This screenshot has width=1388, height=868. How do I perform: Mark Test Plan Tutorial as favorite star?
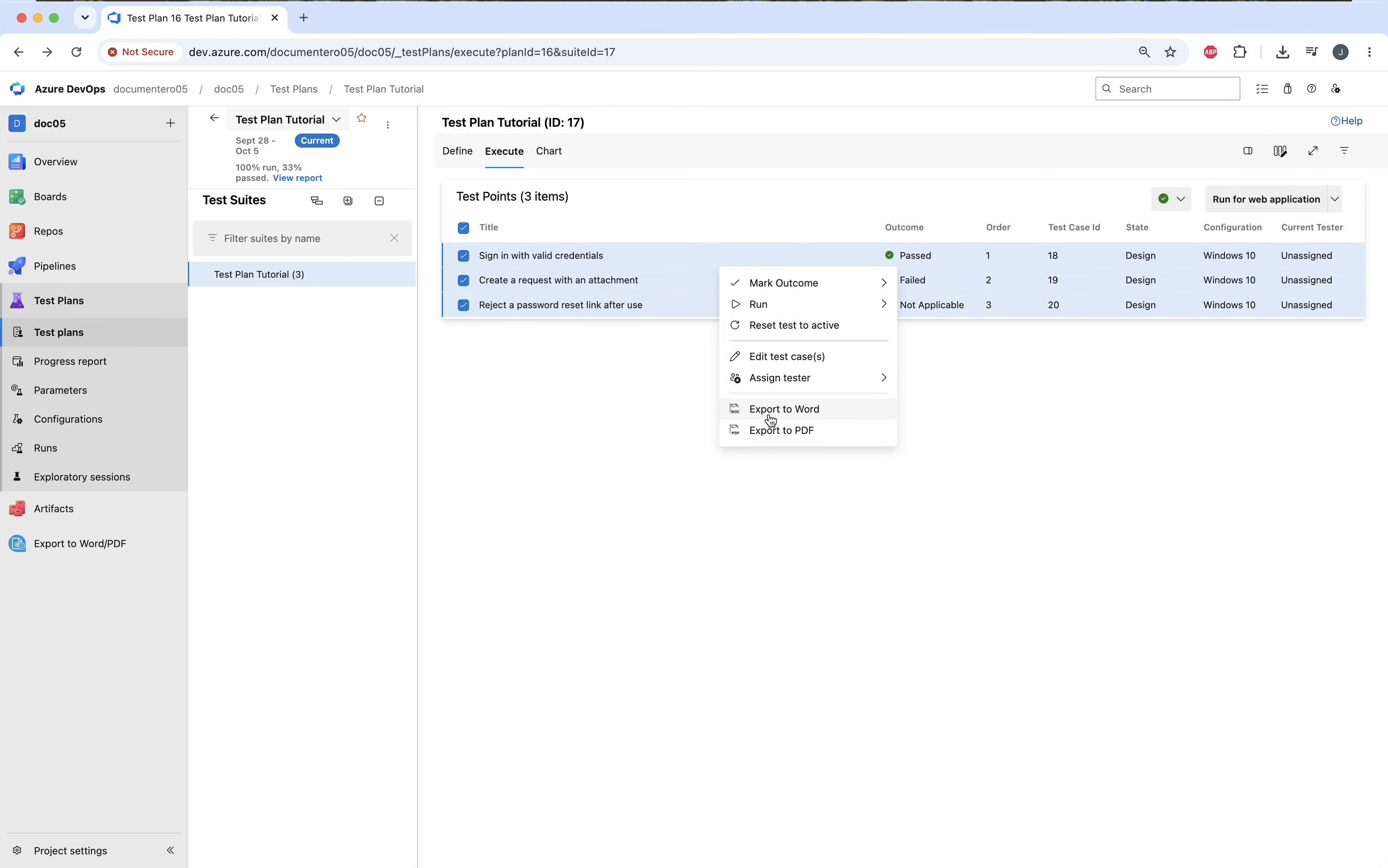pyautogui.click(x=362, y=118)
